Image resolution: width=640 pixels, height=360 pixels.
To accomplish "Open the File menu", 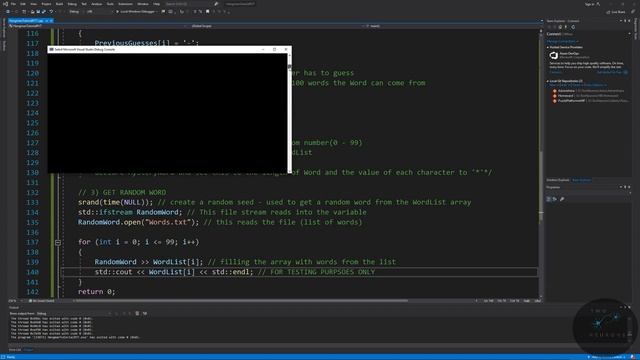I will 13,4.
